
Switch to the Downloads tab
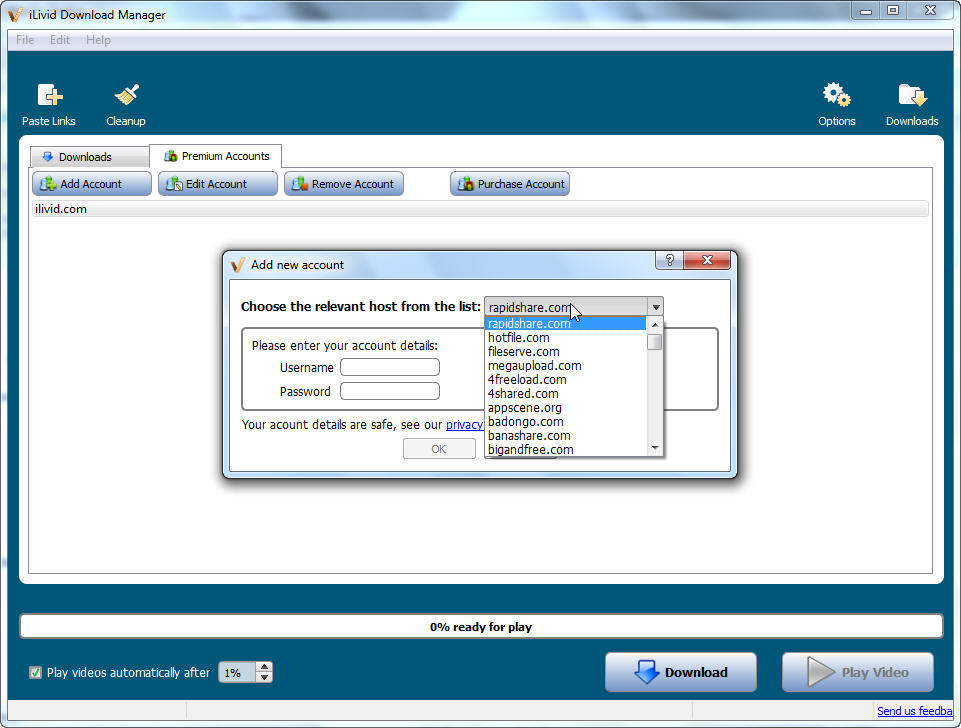(84, 157)
